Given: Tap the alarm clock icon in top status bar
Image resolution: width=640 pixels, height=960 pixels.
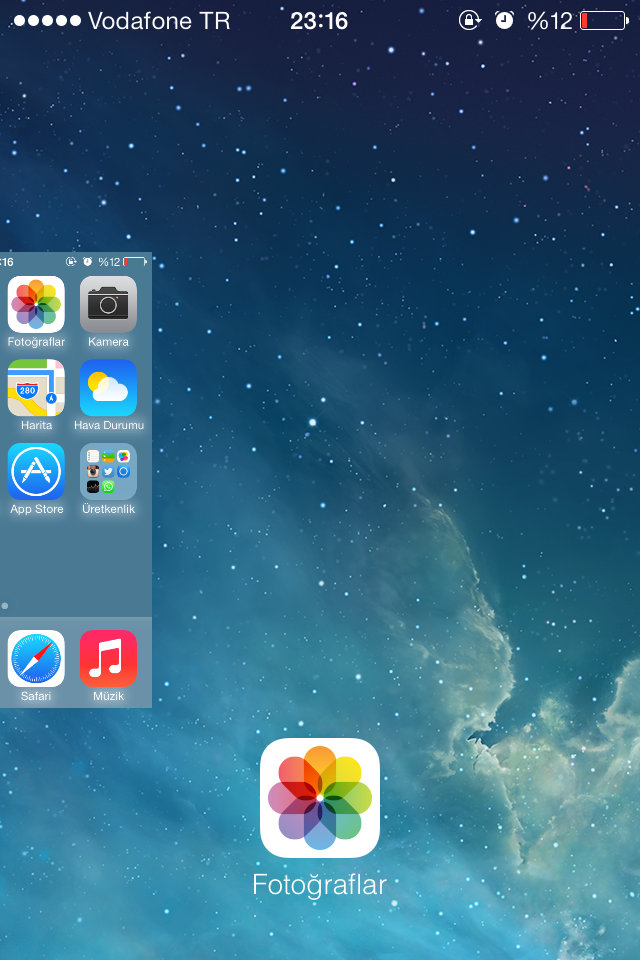Looking at the screenshot, I should click(x=504, y=20).
